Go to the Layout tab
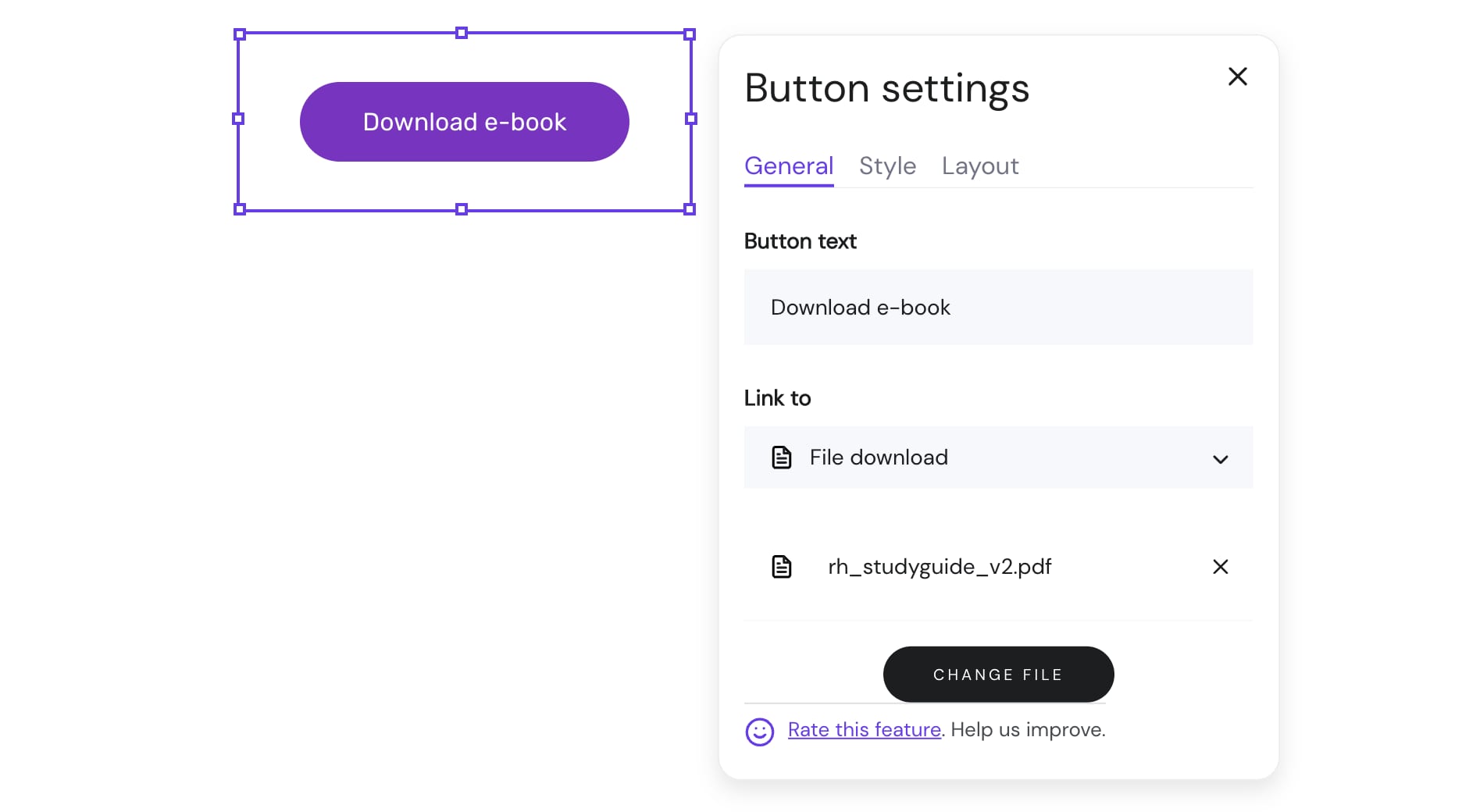 tap(979, 166)
